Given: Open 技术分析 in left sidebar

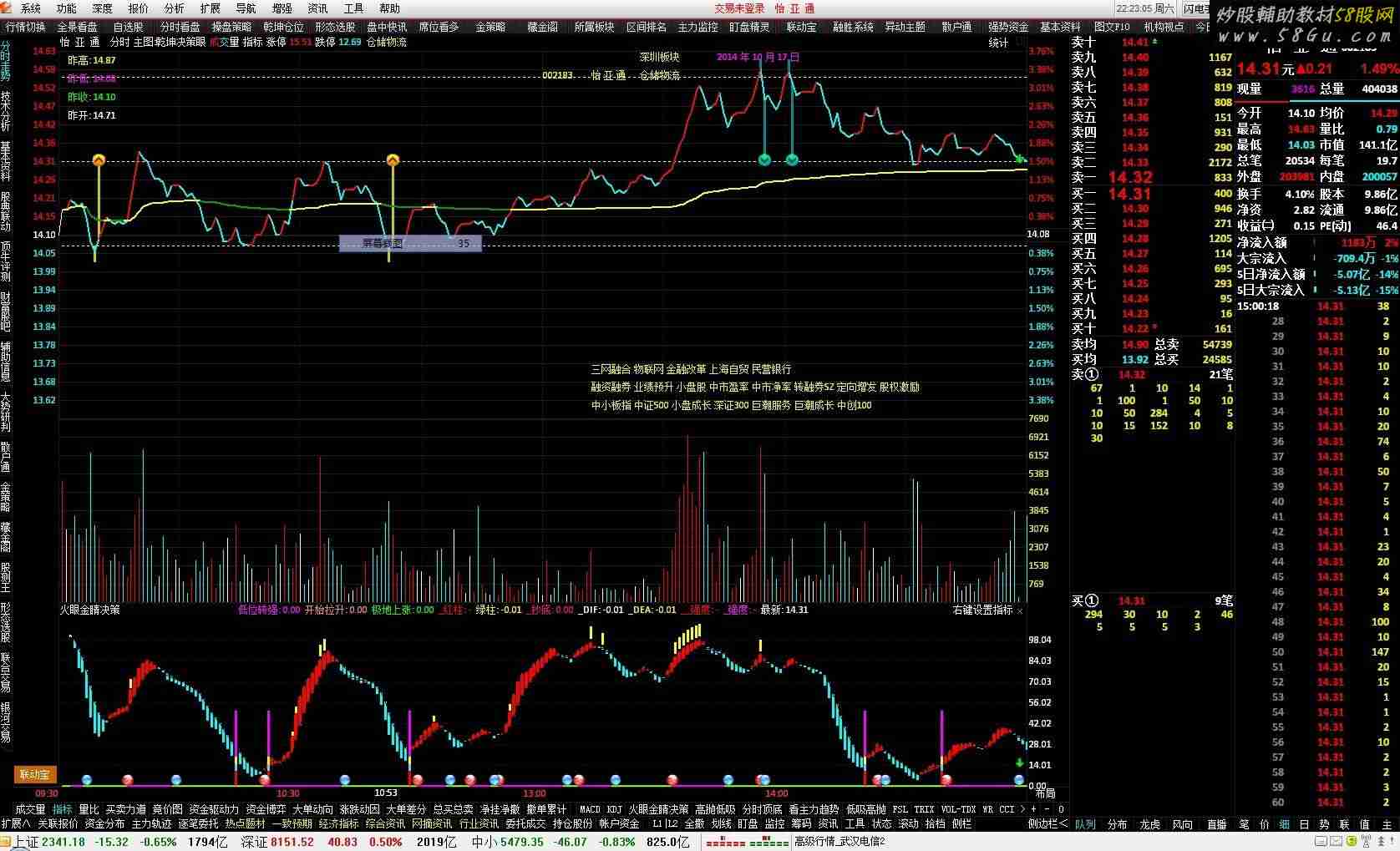Looking at the screenshot, I should point(6,111).
